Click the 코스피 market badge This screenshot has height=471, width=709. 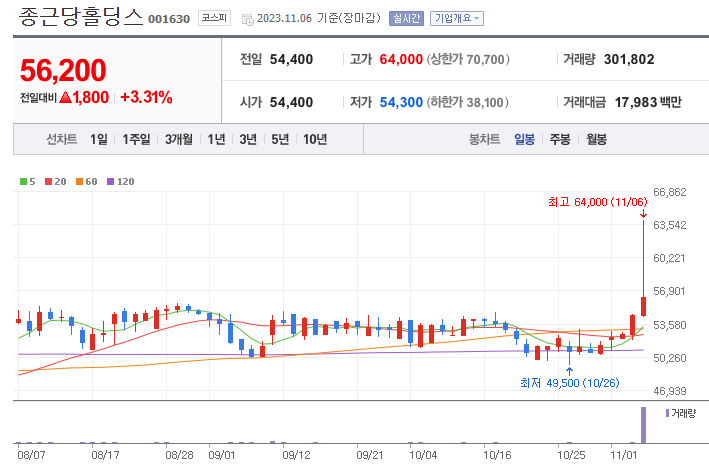coord(214,18)
